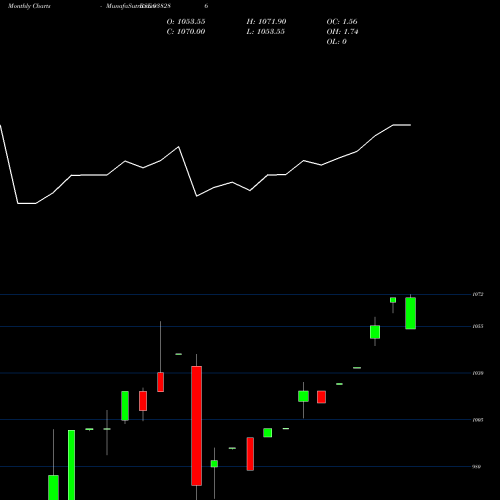This screenshot has width=500, height=500.
Task: Select the open value 'O: 1053.55'
Action: (186, 22)
